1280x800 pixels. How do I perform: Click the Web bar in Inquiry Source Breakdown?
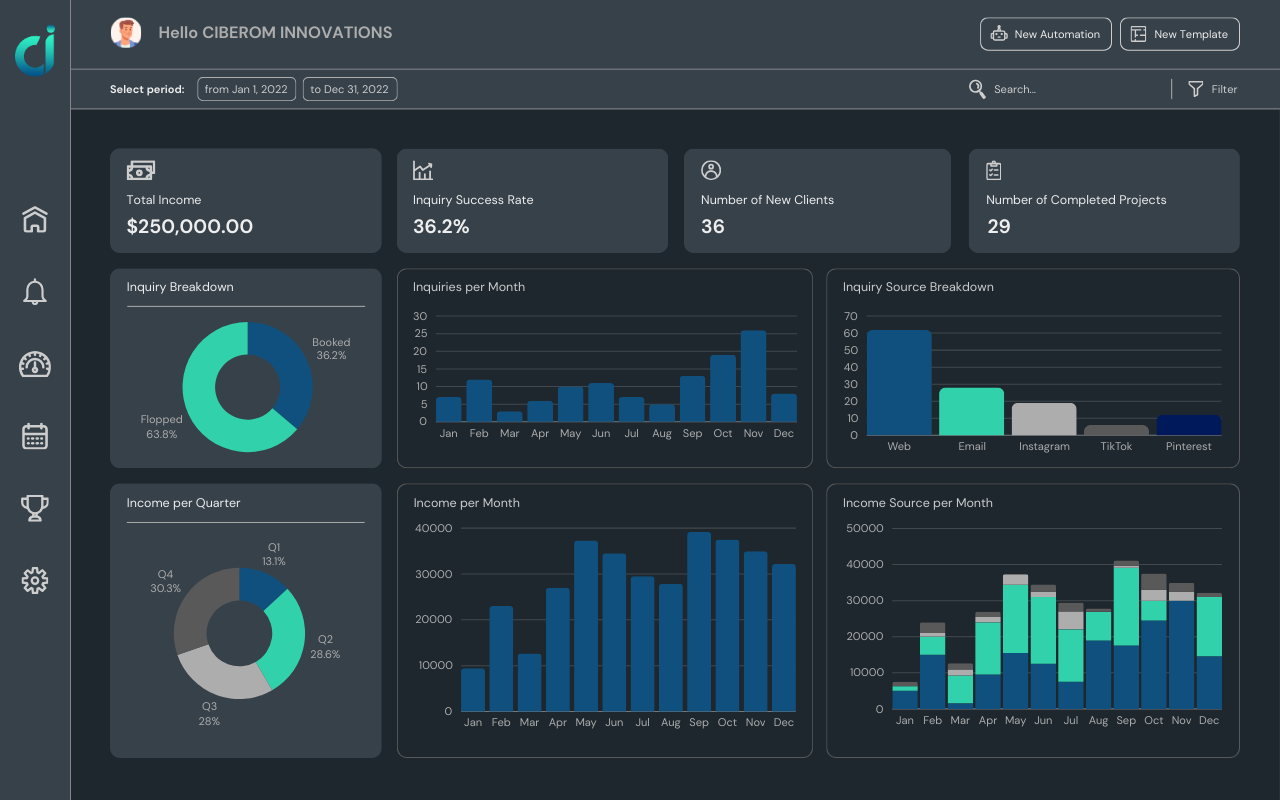pos(899,383)
